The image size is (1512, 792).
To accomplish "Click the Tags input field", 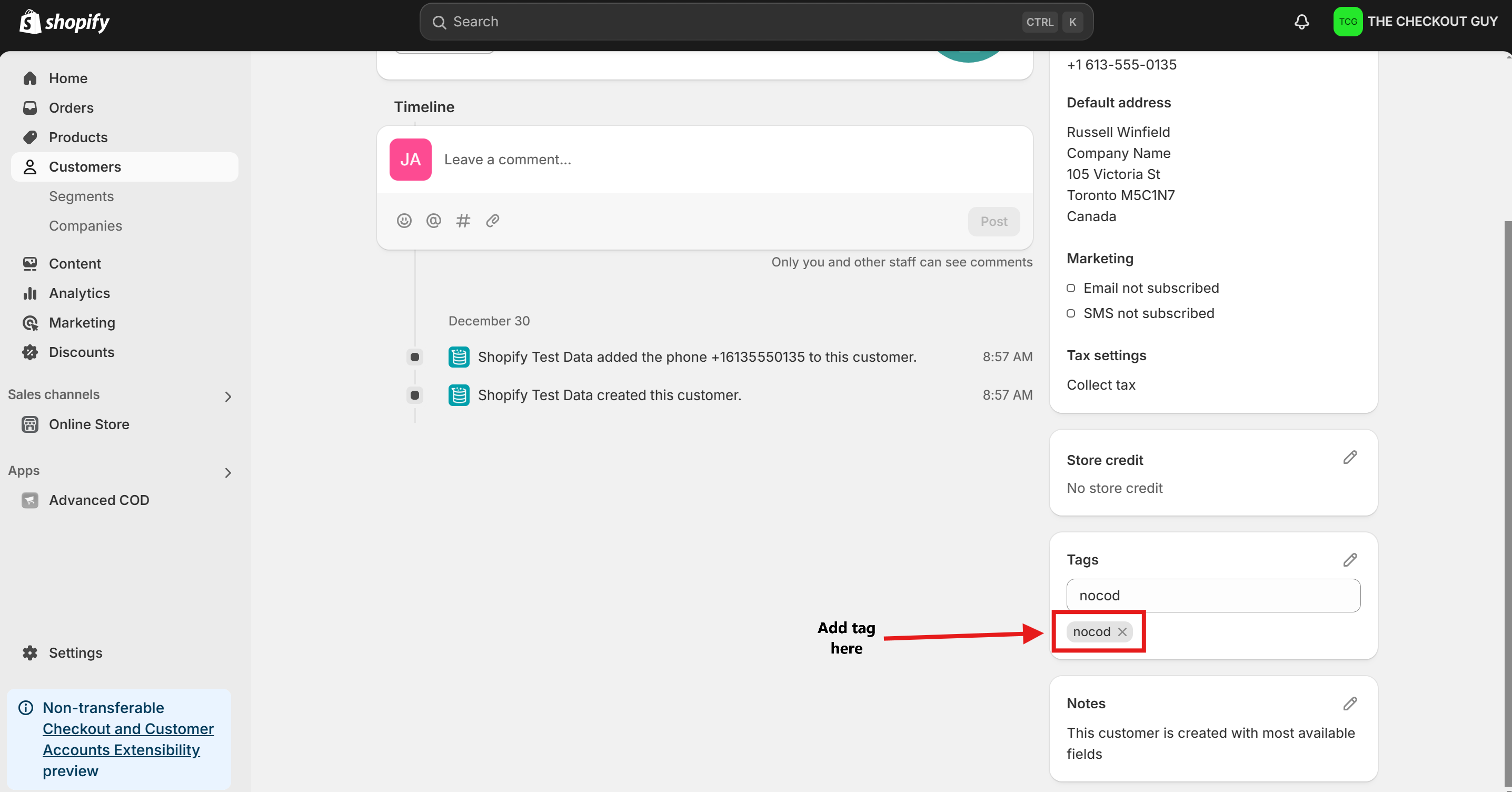I will click(1212, 596).
